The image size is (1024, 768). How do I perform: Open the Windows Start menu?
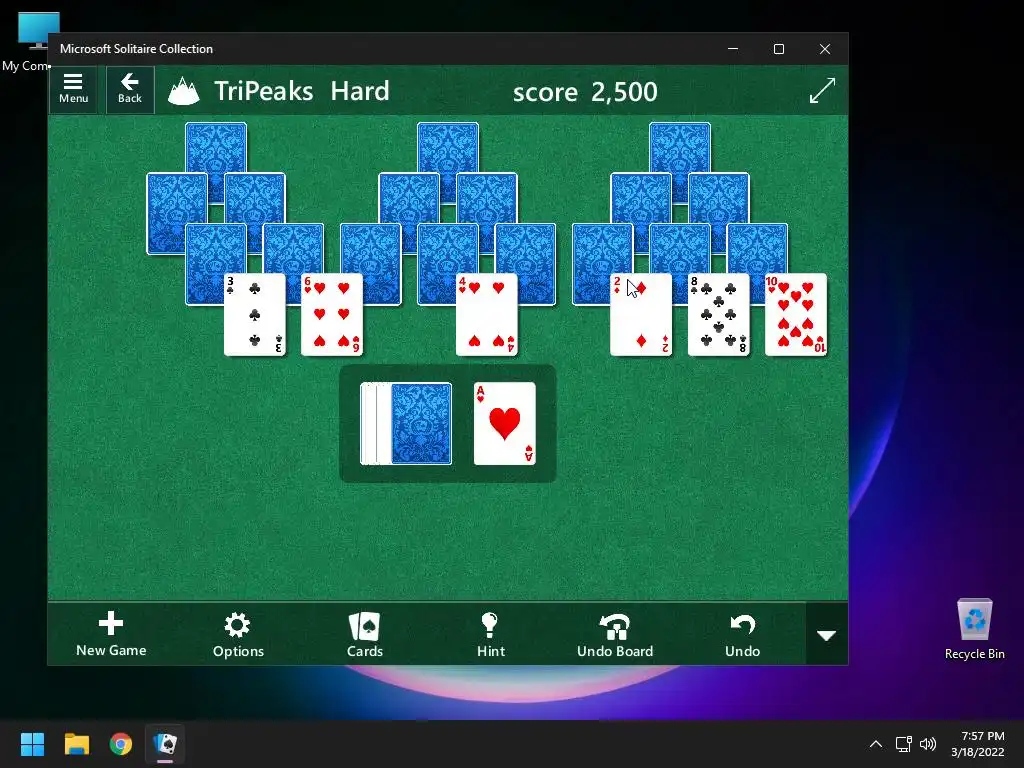point(32,744)
